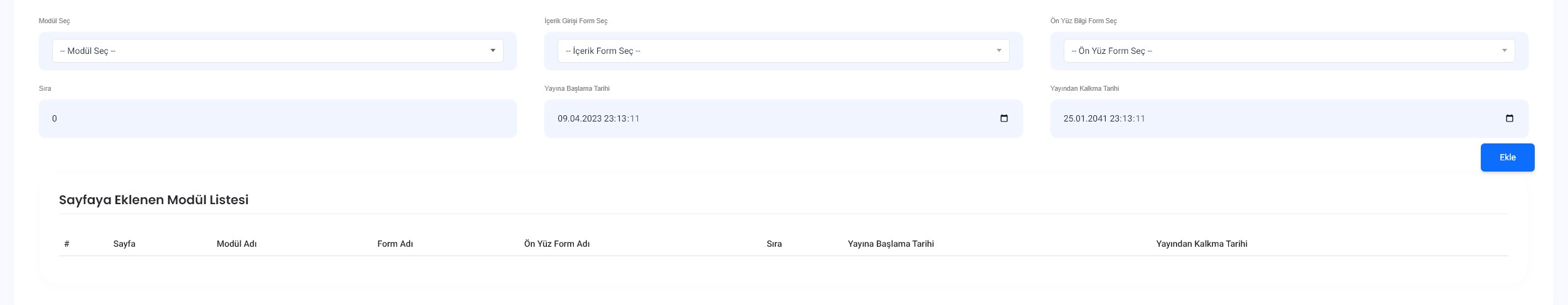Click the Ön Yüz Form Seç arrow
1568x305 pixels.
[1504, 51]
